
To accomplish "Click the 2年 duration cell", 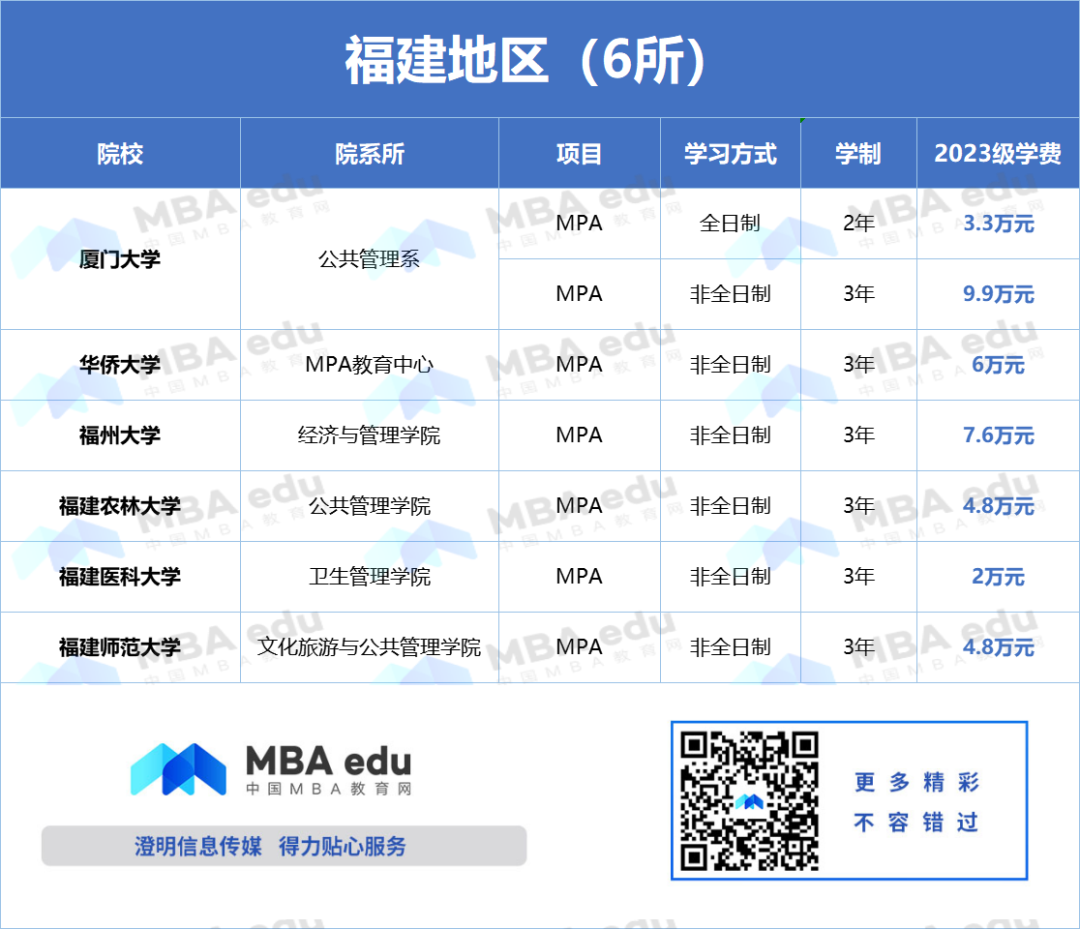I will pyautogui.click(x=858, y=223).
